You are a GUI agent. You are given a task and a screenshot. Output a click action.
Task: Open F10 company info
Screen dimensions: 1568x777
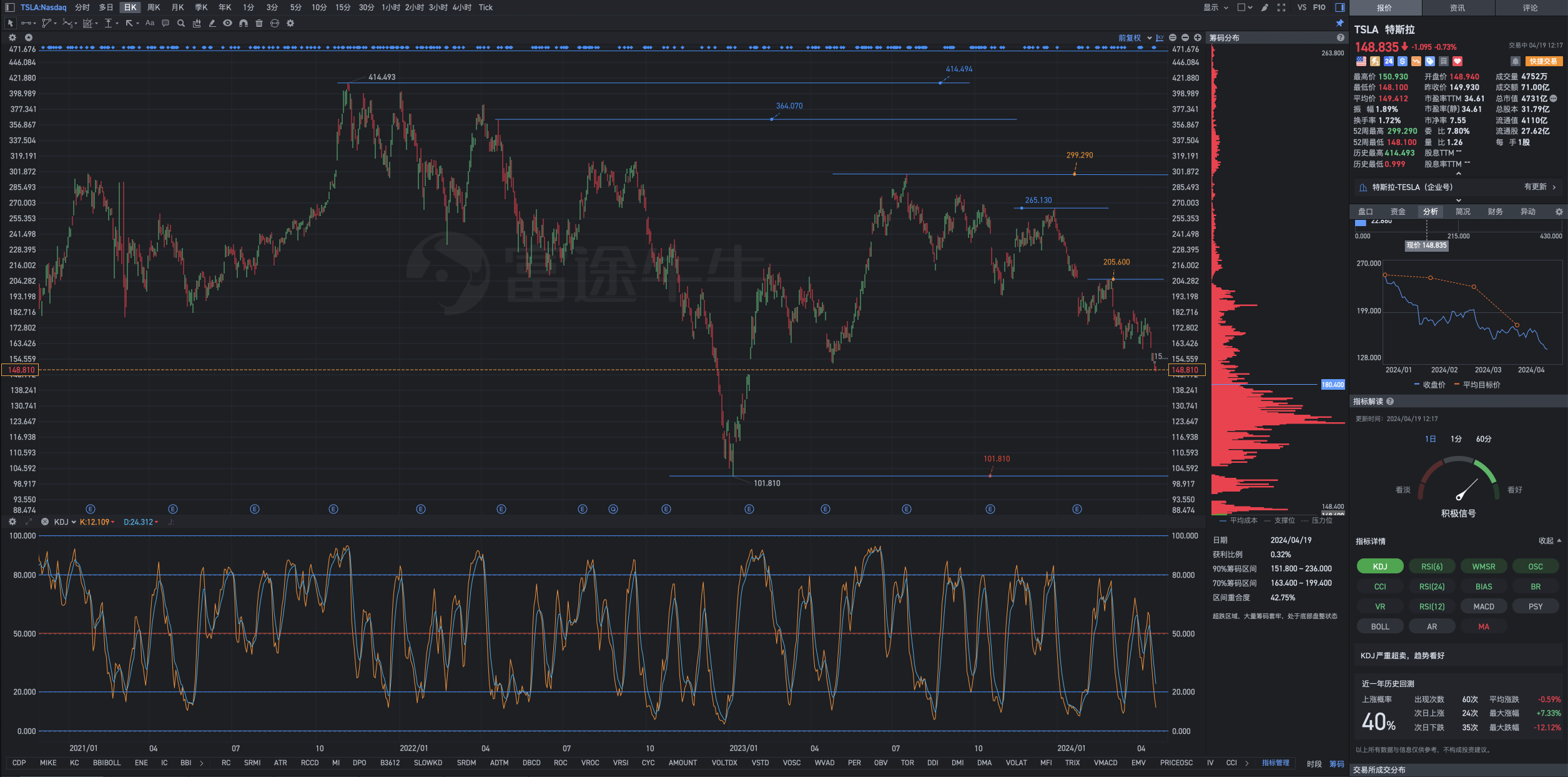[1319, 7]
